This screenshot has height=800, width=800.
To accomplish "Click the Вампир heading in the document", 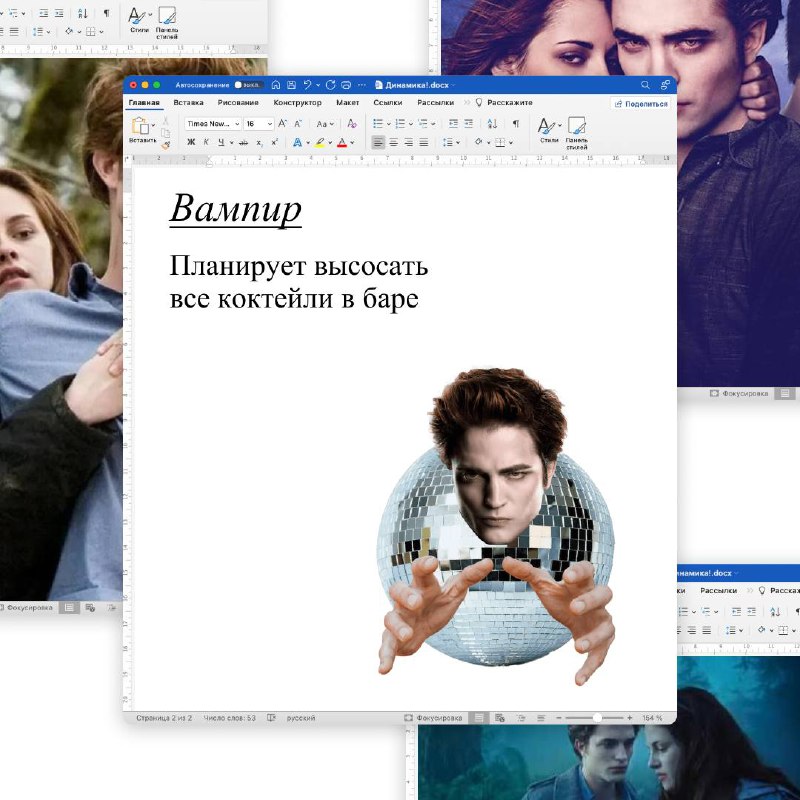I will [x=236, y=209].
